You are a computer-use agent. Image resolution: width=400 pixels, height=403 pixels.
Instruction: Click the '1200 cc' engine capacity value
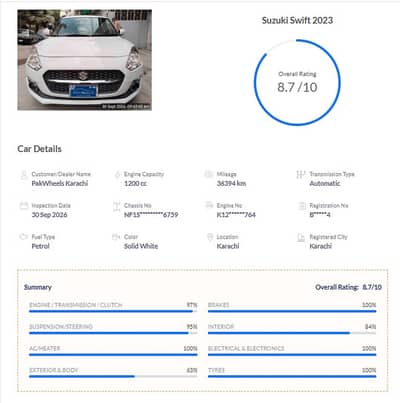pos(135,183)
